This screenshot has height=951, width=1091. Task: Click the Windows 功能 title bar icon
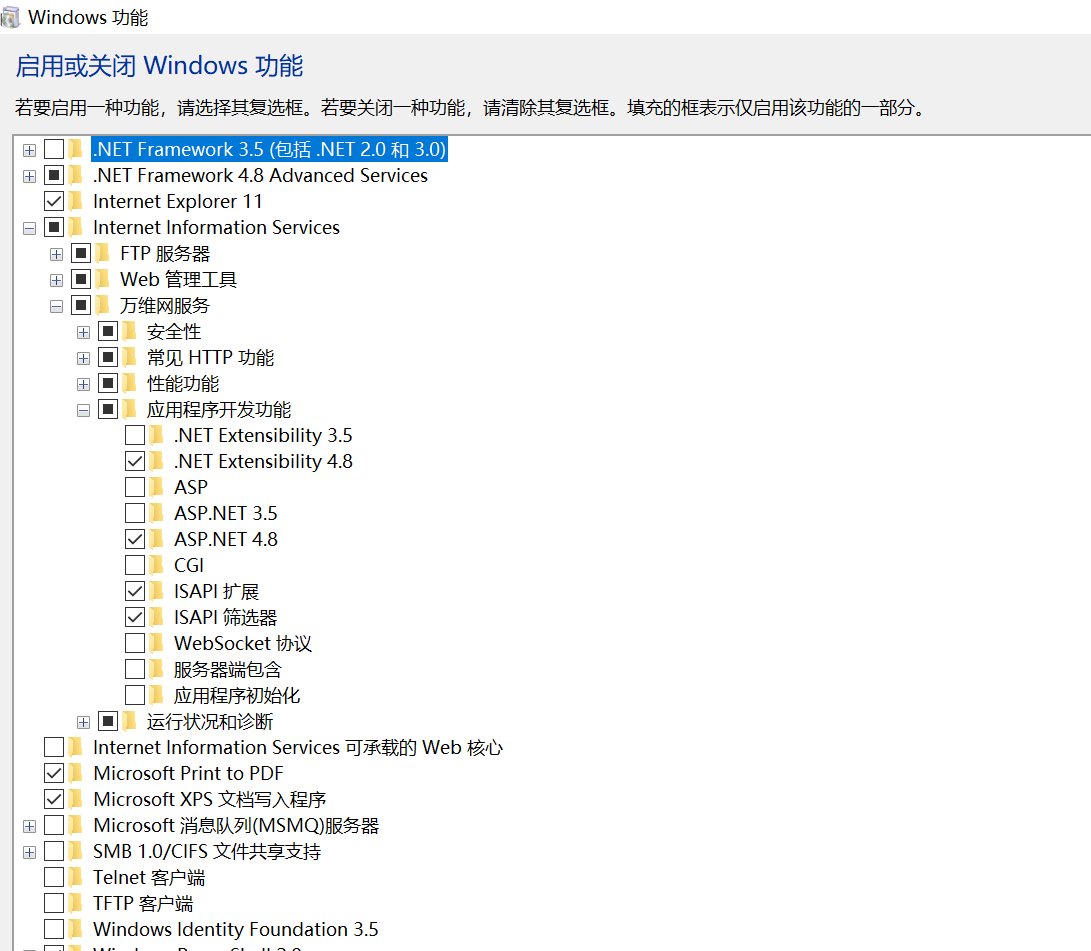[10, 17]
